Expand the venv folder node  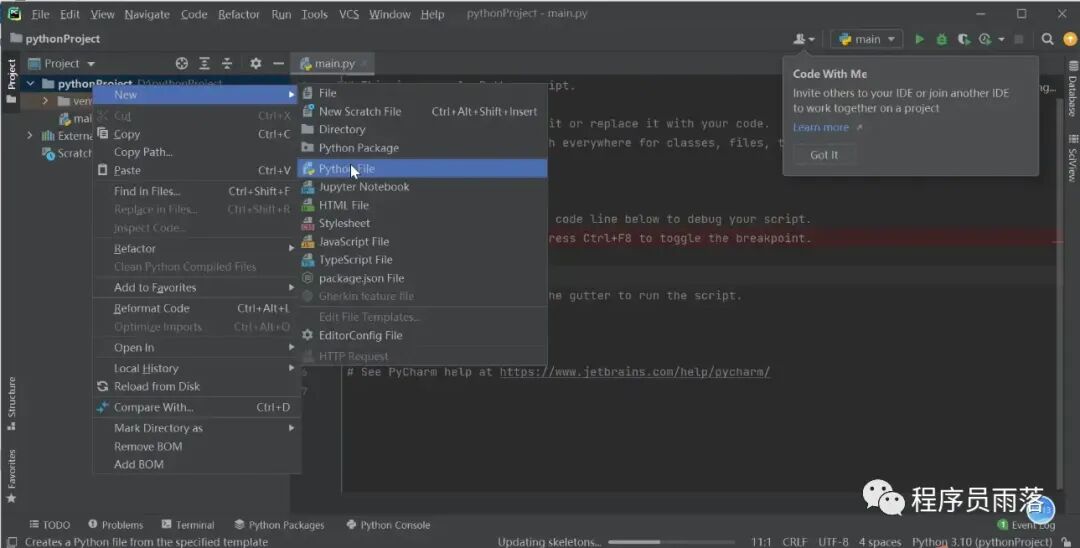(45, 101)
